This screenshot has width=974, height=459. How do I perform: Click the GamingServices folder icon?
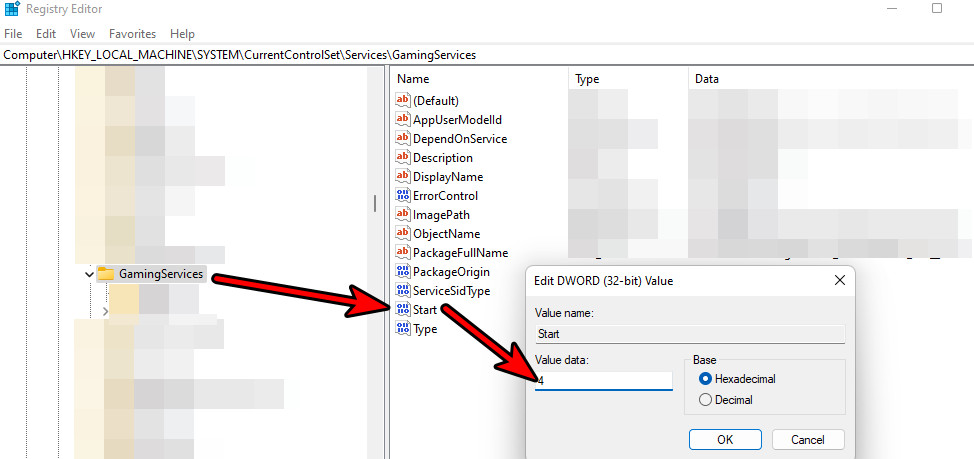pyautogui.click(x=106, y=274)
